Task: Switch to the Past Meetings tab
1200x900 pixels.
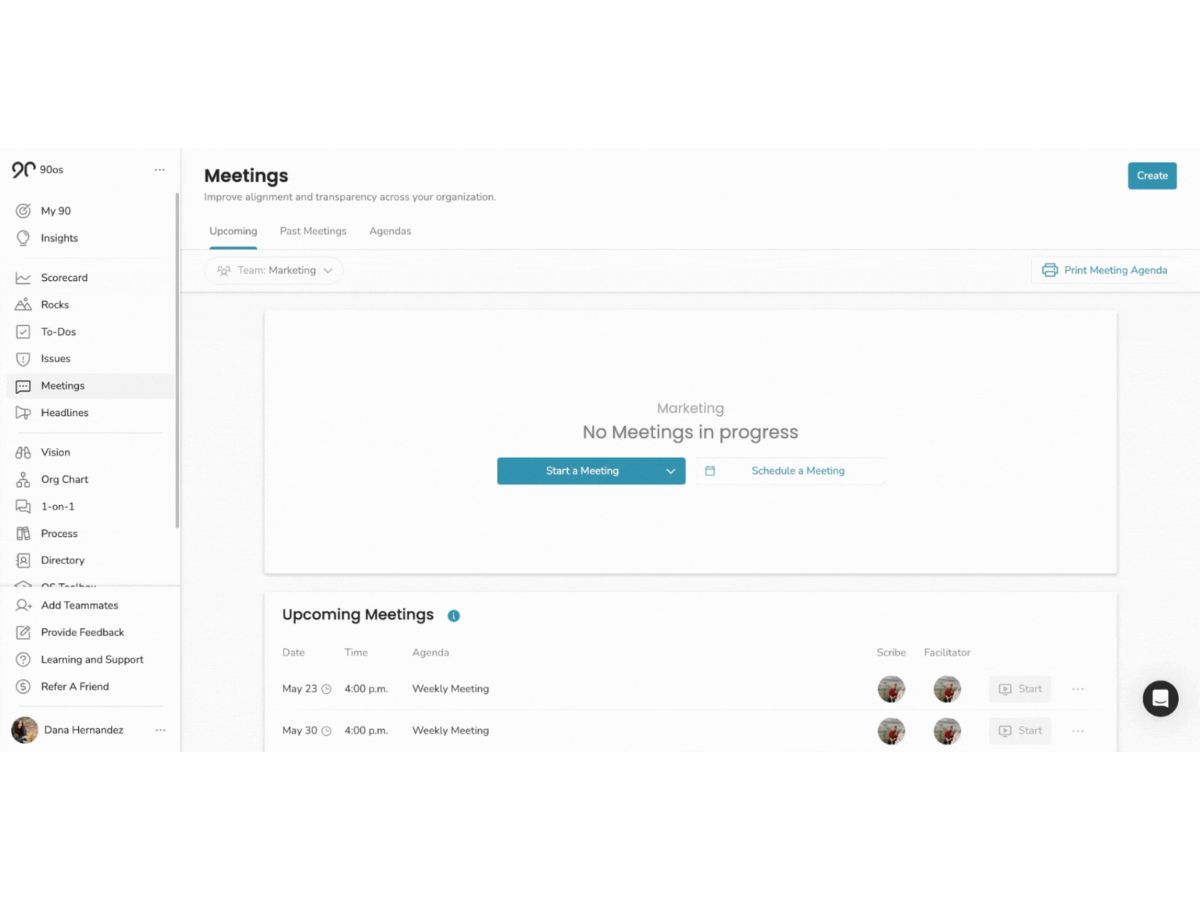Action: (313, 231)
